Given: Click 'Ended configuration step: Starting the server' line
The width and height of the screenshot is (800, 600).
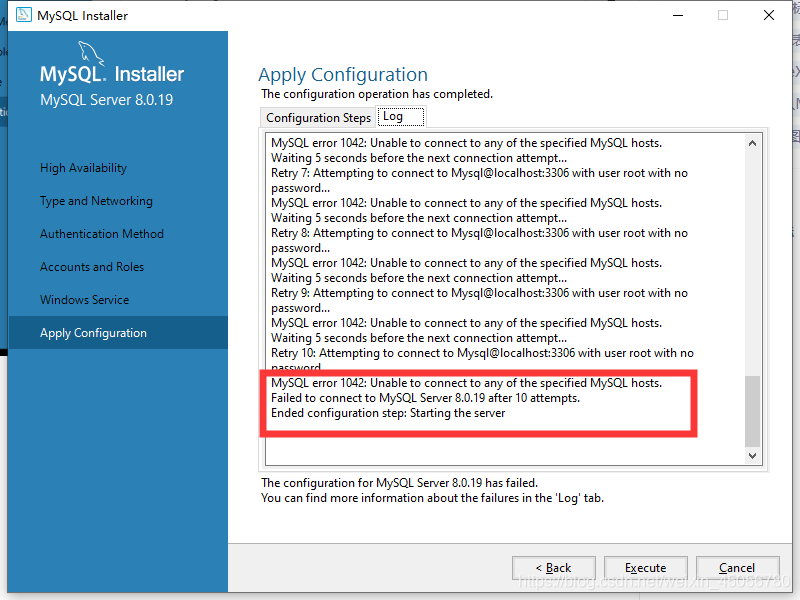Looking at the screenshot, I should (388, 413).
